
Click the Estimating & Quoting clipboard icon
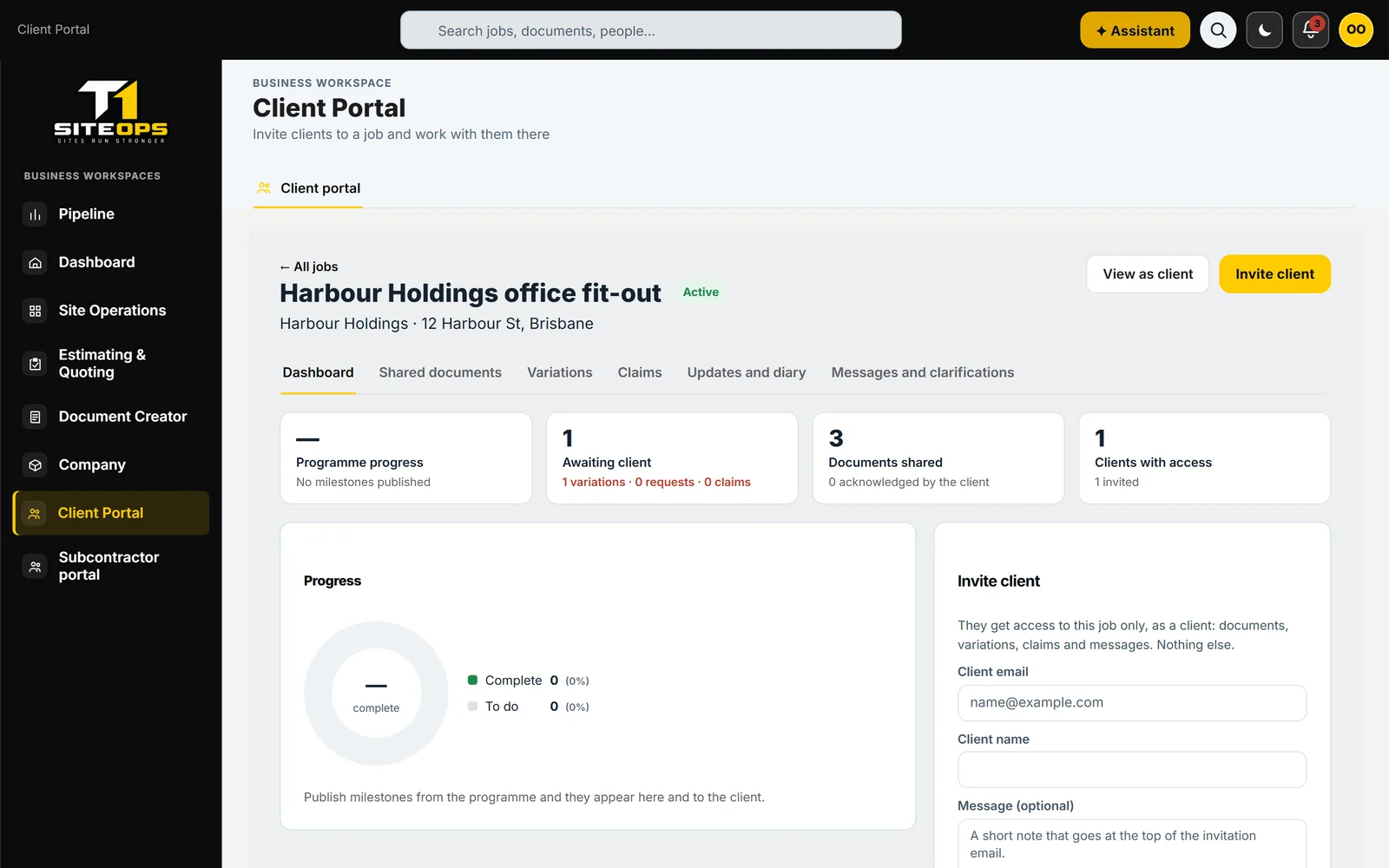tap(35, 364)
